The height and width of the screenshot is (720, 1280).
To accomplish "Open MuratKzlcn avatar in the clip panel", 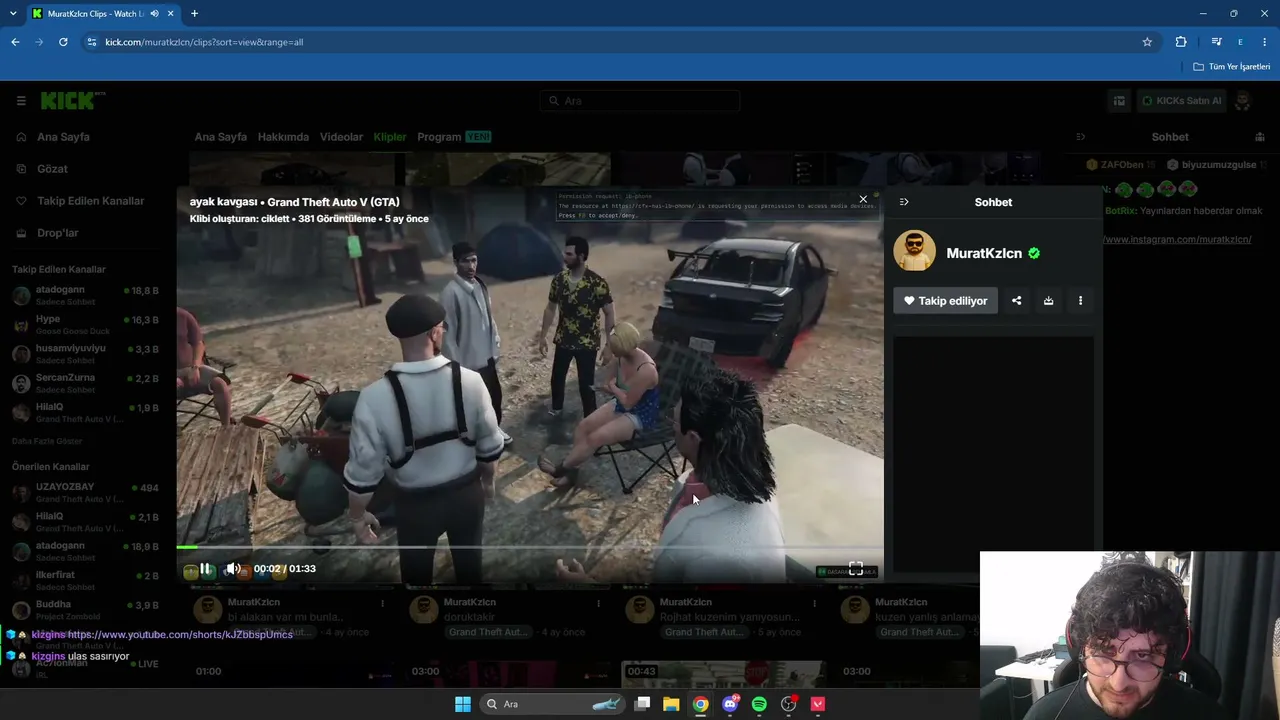I will (914, 252).
